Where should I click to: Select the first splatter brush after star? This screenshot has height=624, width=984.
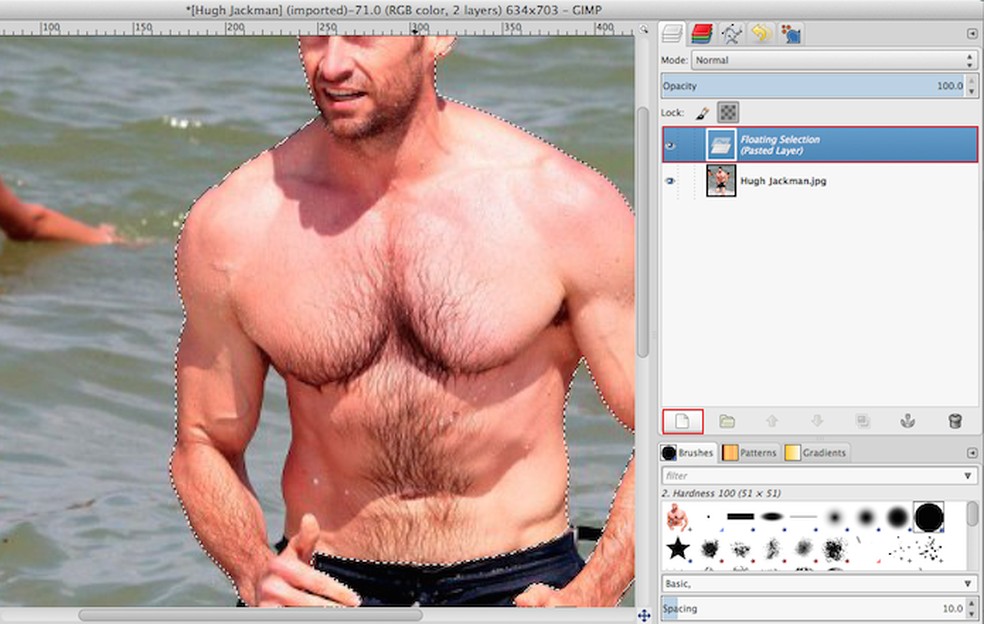click(x=709, y=549)
